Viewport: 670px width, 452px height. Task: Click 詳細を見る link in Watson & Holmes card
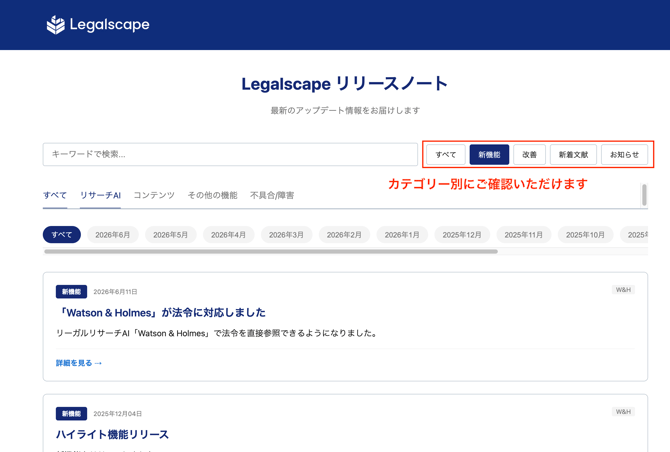79,363
